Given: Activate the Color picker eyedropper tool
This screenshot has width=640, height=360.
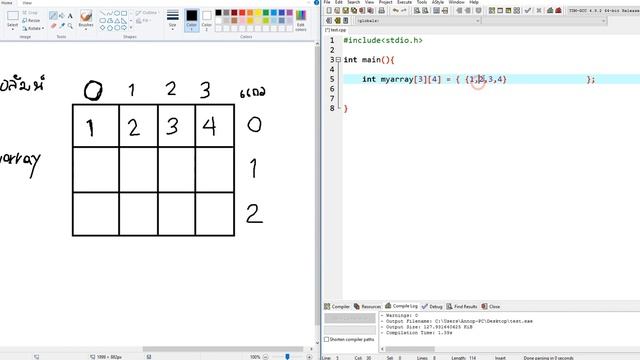Looking at the screenshot, I should tap(62, 26).
